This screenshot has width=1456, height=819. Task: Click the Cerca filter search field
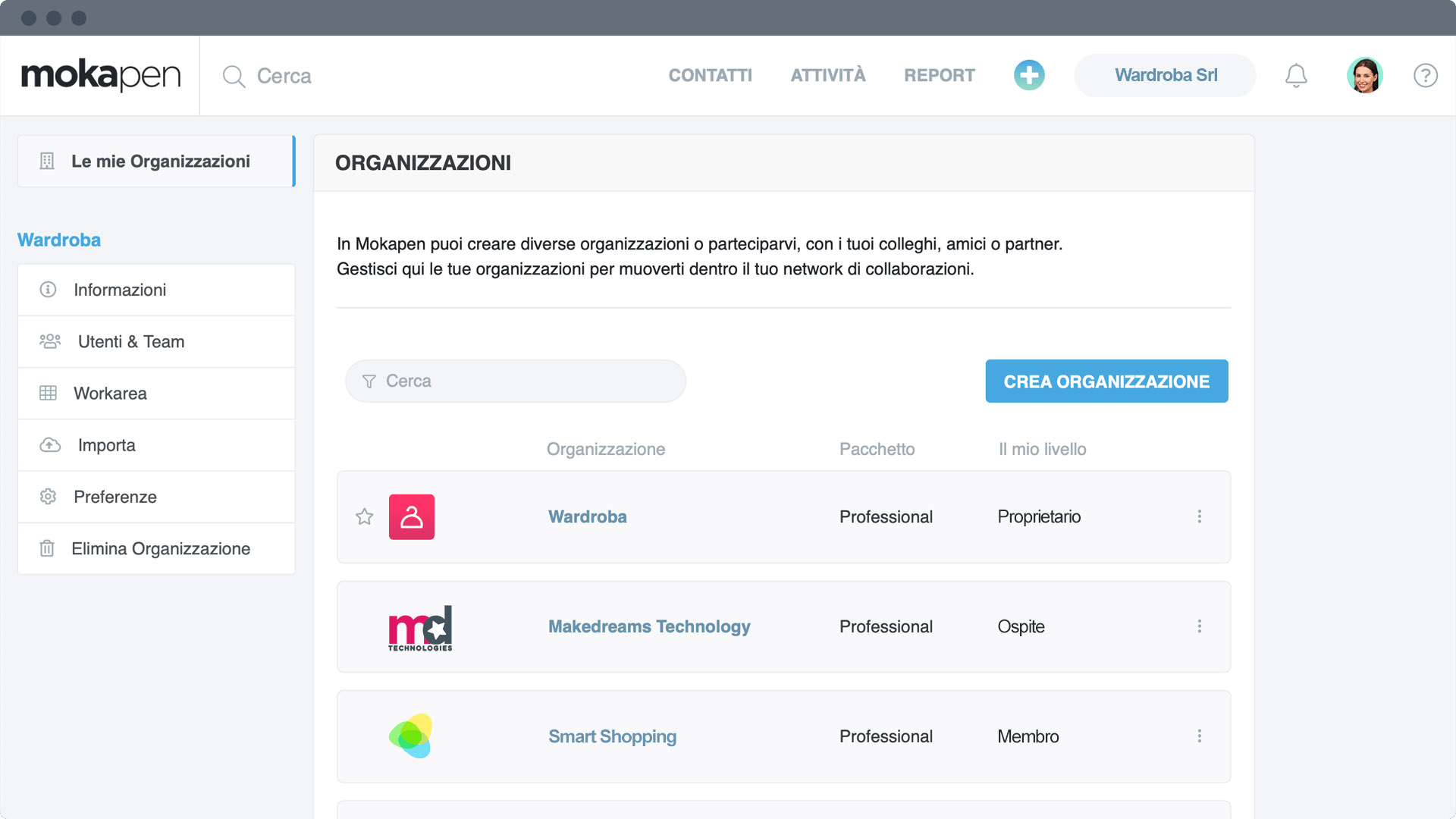pos(516,381)
